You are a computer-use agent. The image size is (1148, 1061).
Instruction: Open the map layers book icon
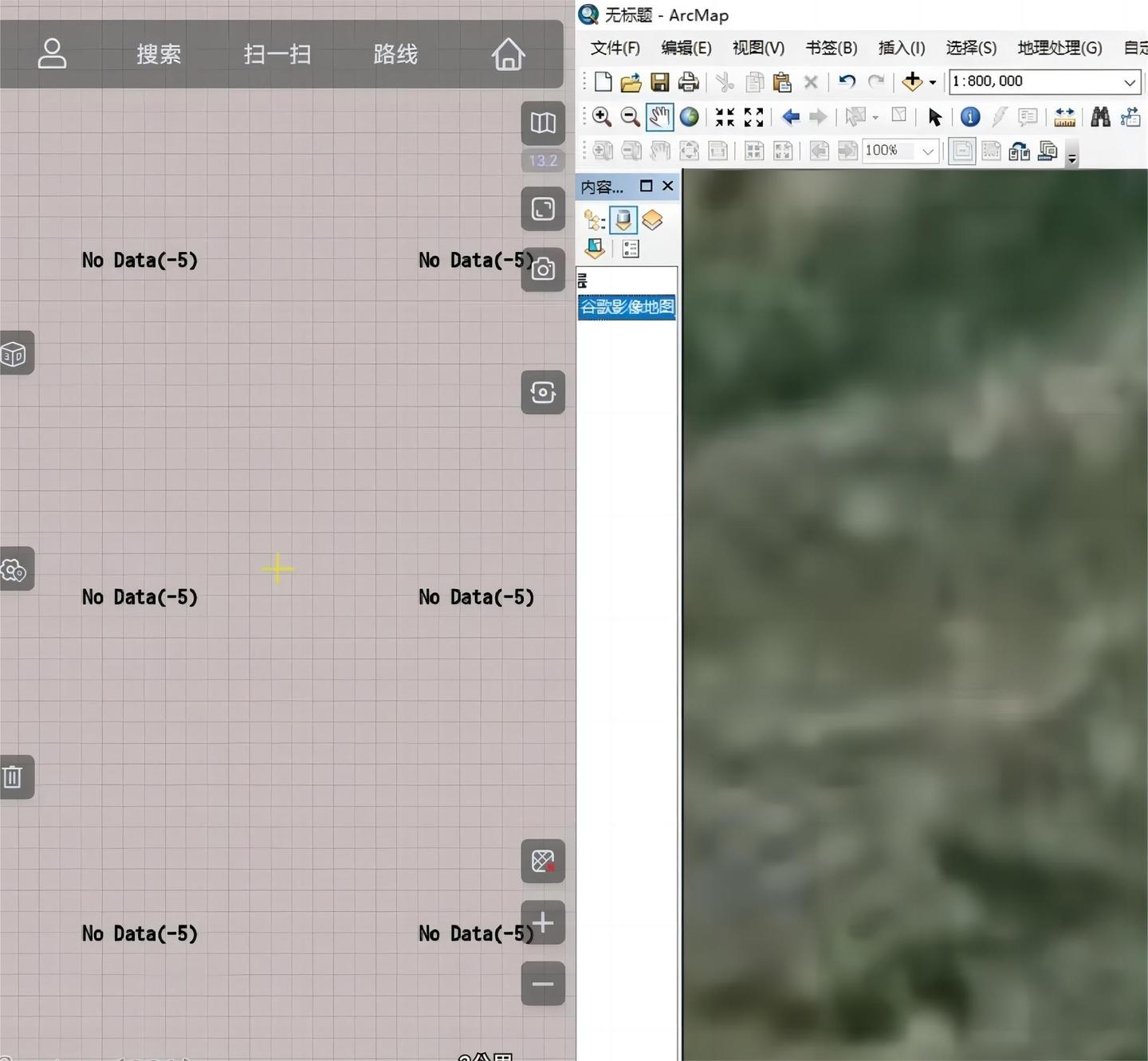(543, 123)
